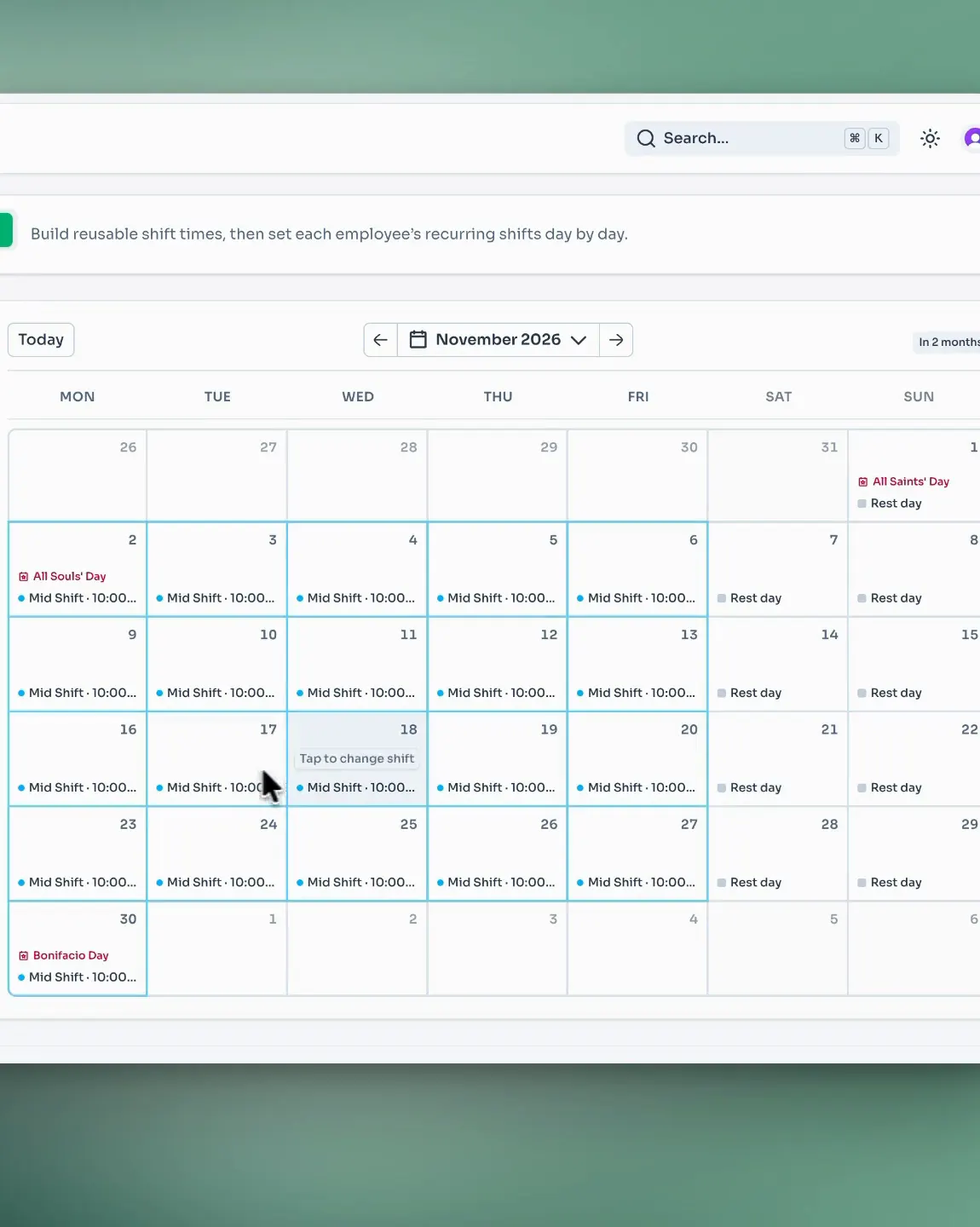
Task: Go to previous month with left arrow
Action: click(381, 340)
